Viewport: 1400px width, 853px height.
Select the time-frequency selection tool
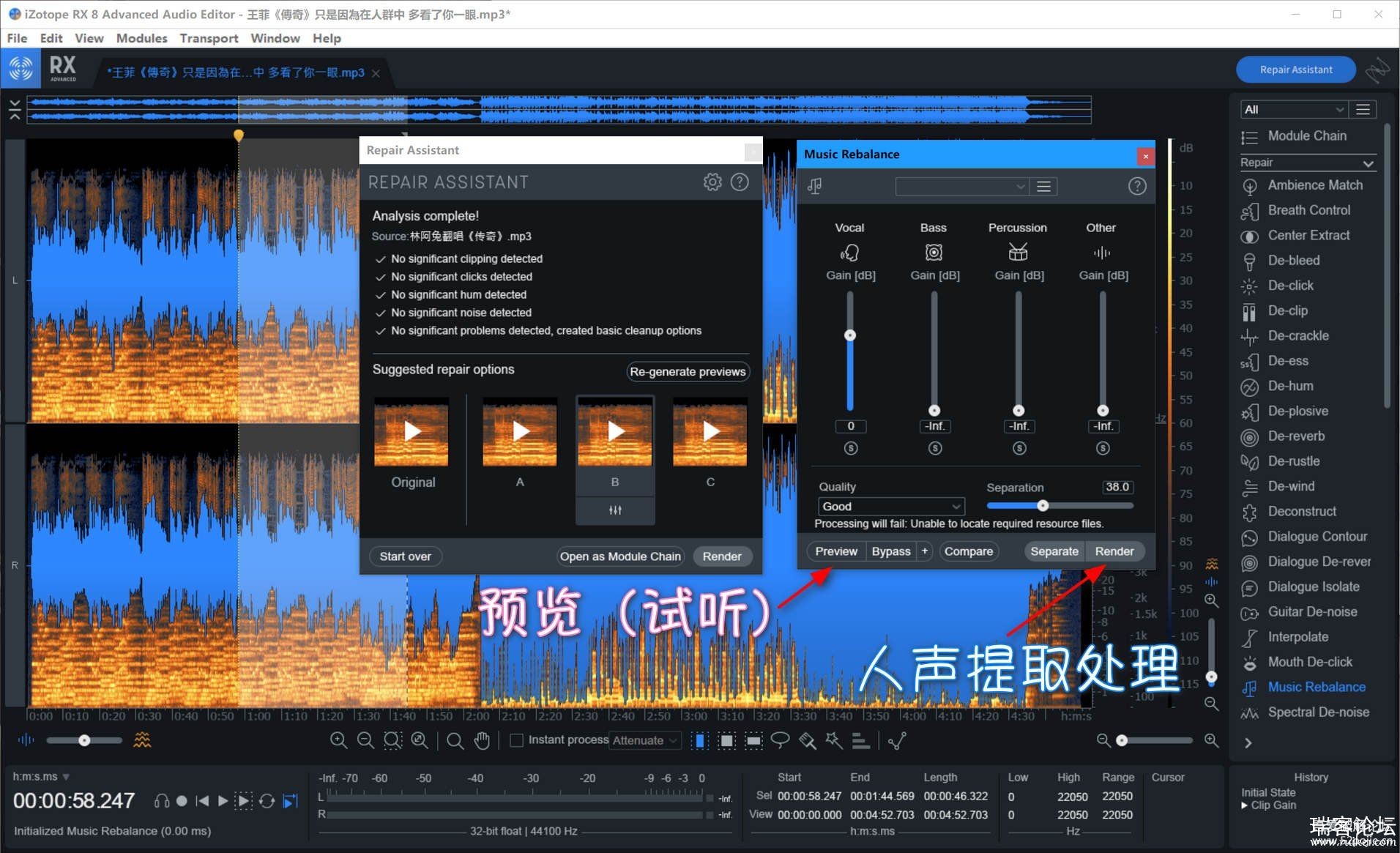coord(726,740)
